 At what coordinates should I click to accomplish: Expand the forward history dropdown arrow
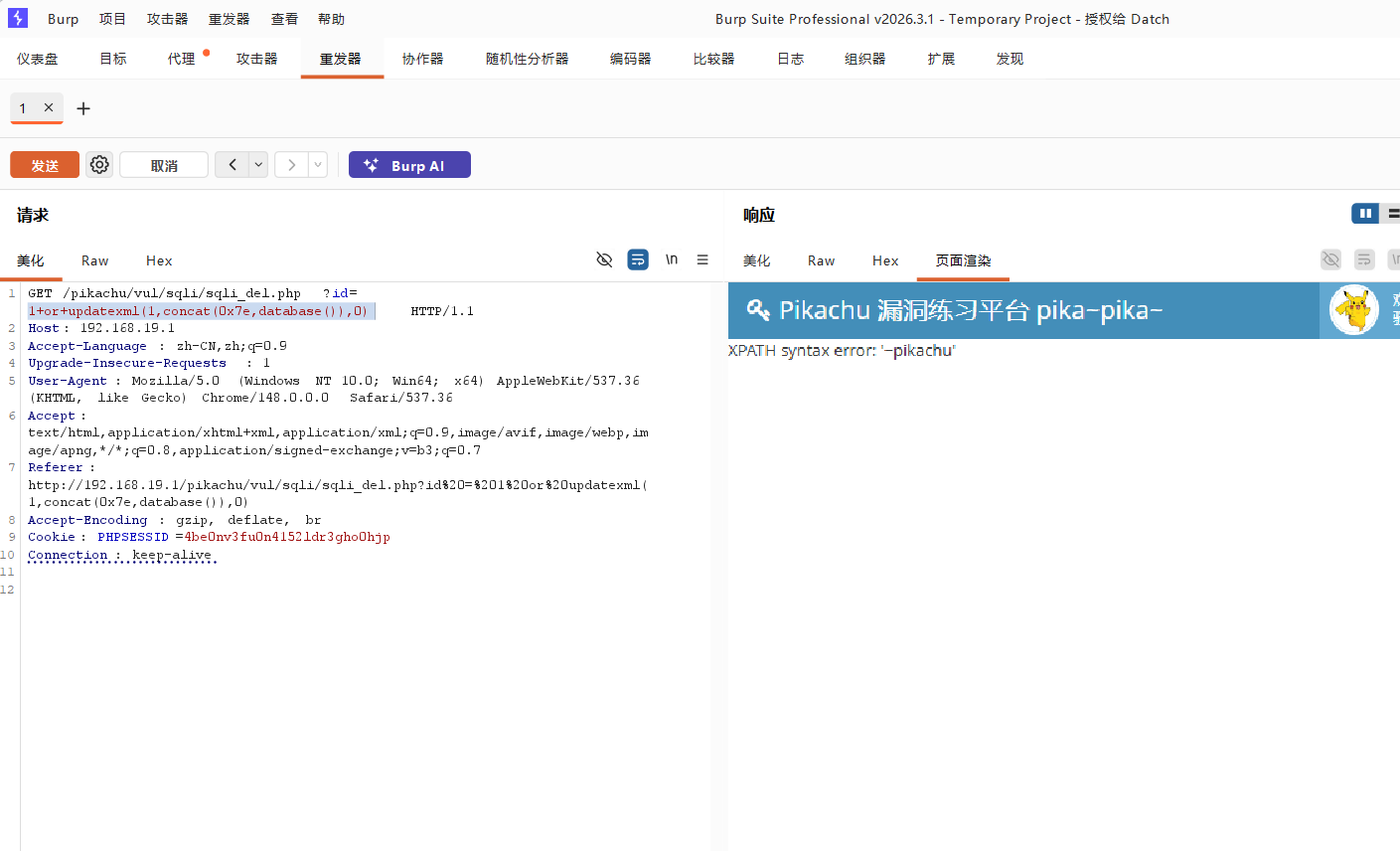(318, 165)
